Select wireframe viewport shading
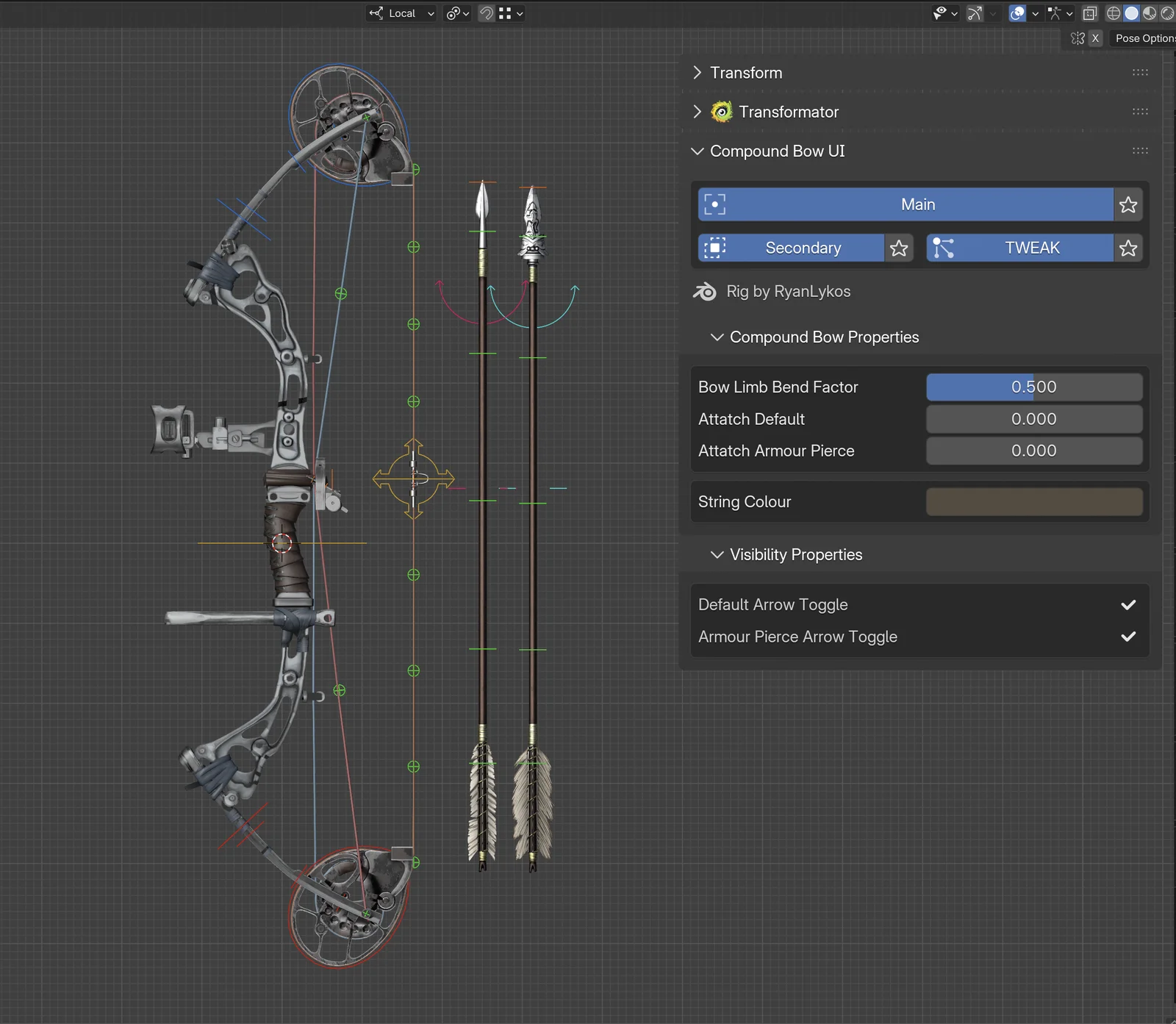The height and width of the screenshot is (1024, 1176). pos(1114,13)
